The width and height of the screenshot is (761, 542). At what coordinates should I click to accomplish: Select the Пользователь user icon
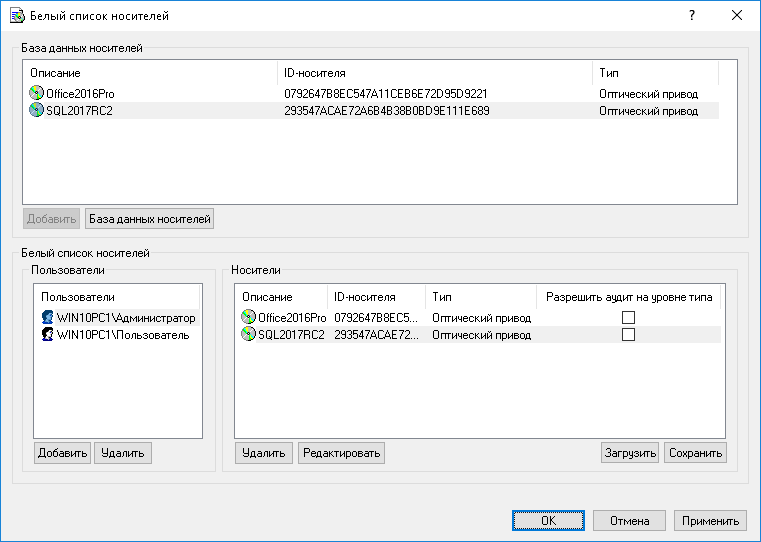pyautogui.click(x=47, y=335)
